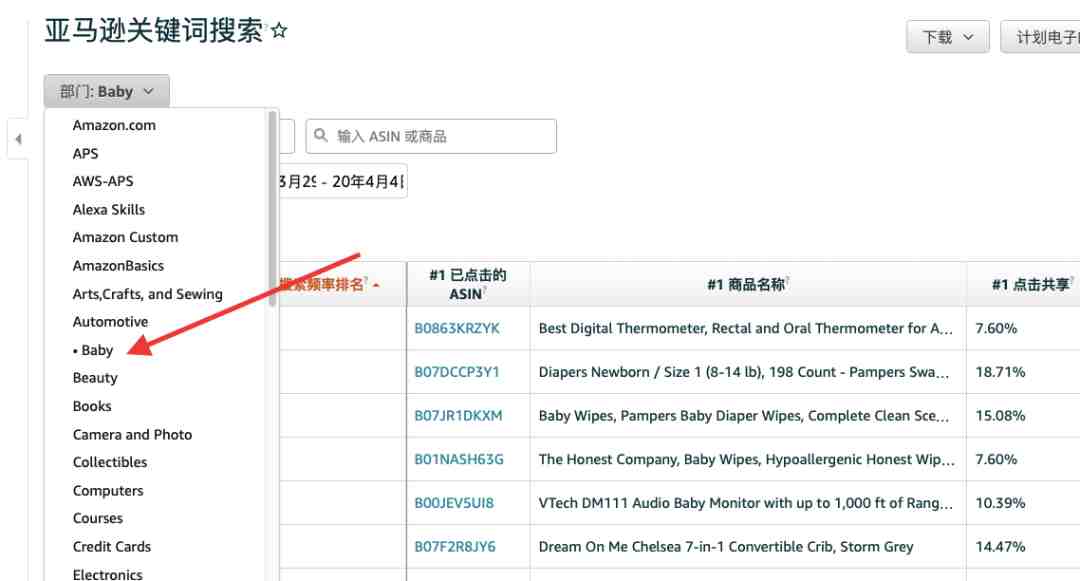Select Electronics department option

tap(107, 574)
